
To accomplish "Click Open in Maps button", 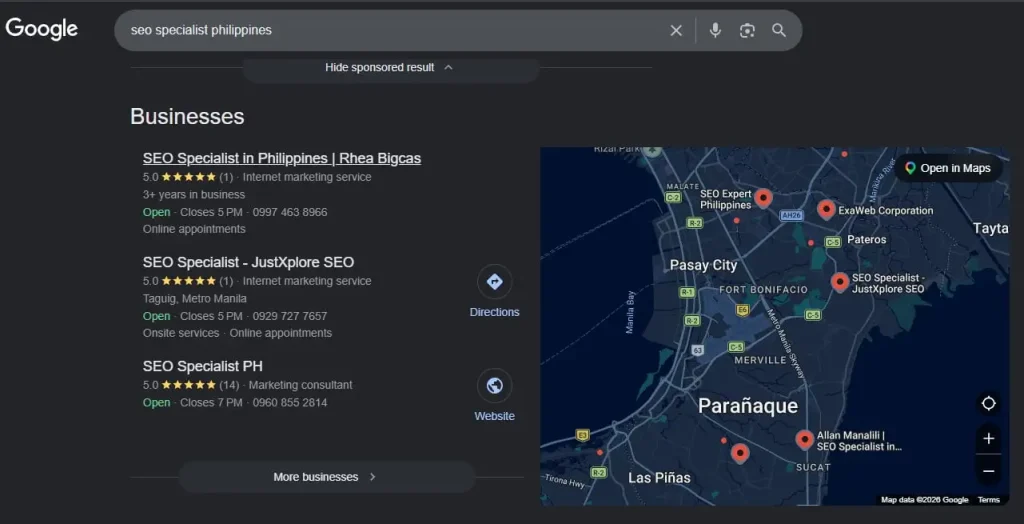I will coord(948,168).
